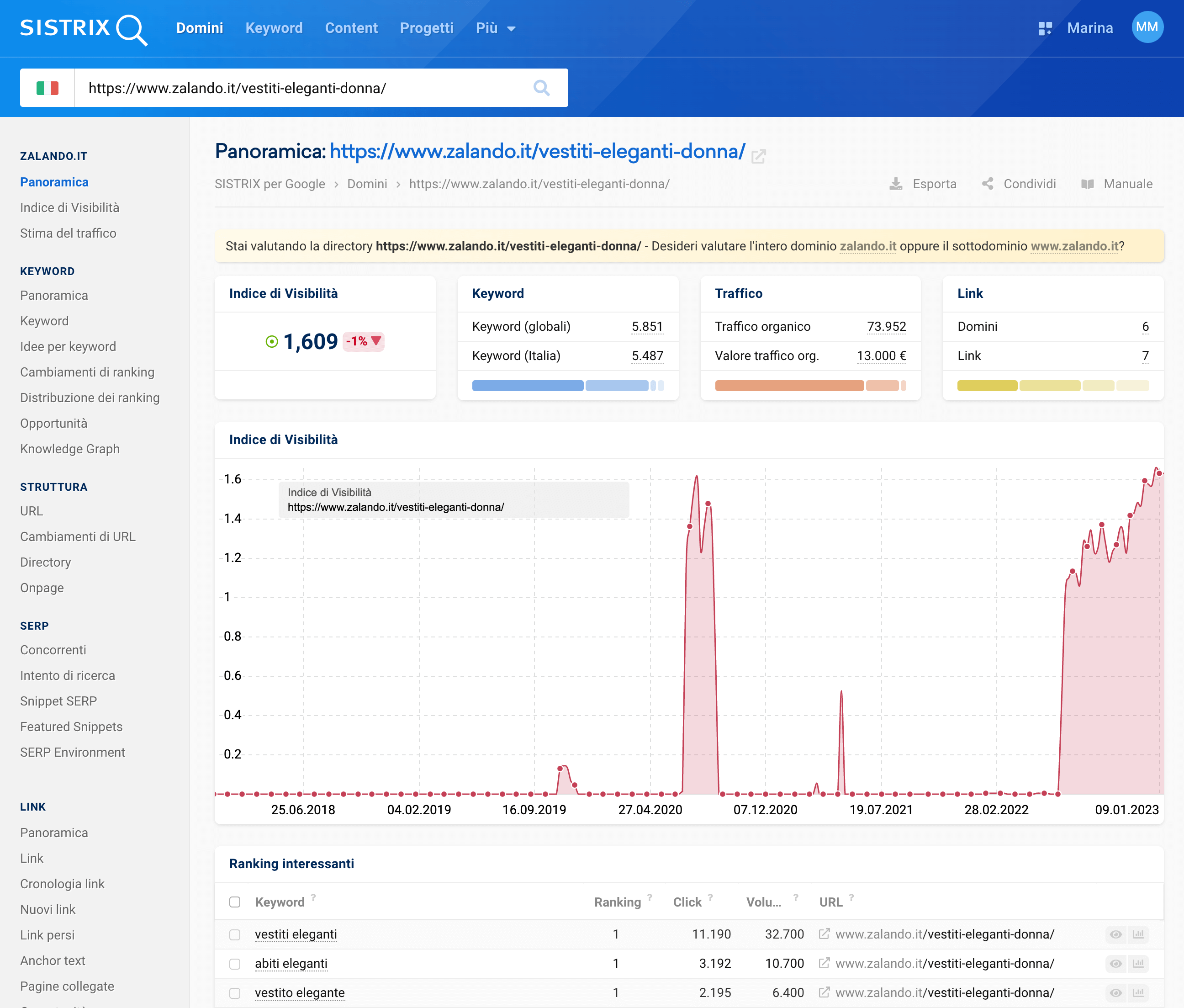Open external link icon in vestito elegante URL

[824, 992]
